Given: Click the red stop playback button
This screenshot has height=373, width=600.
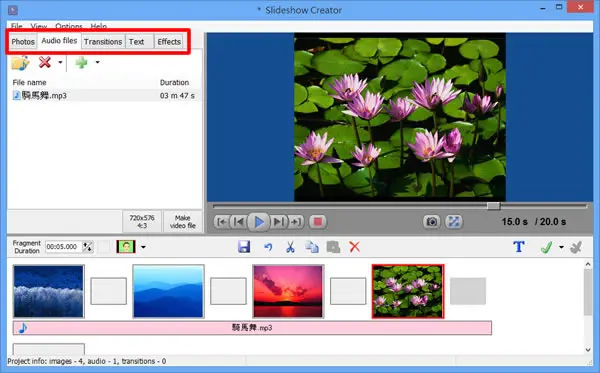Looking at the screenshot, I should click(x=318, y=222).
